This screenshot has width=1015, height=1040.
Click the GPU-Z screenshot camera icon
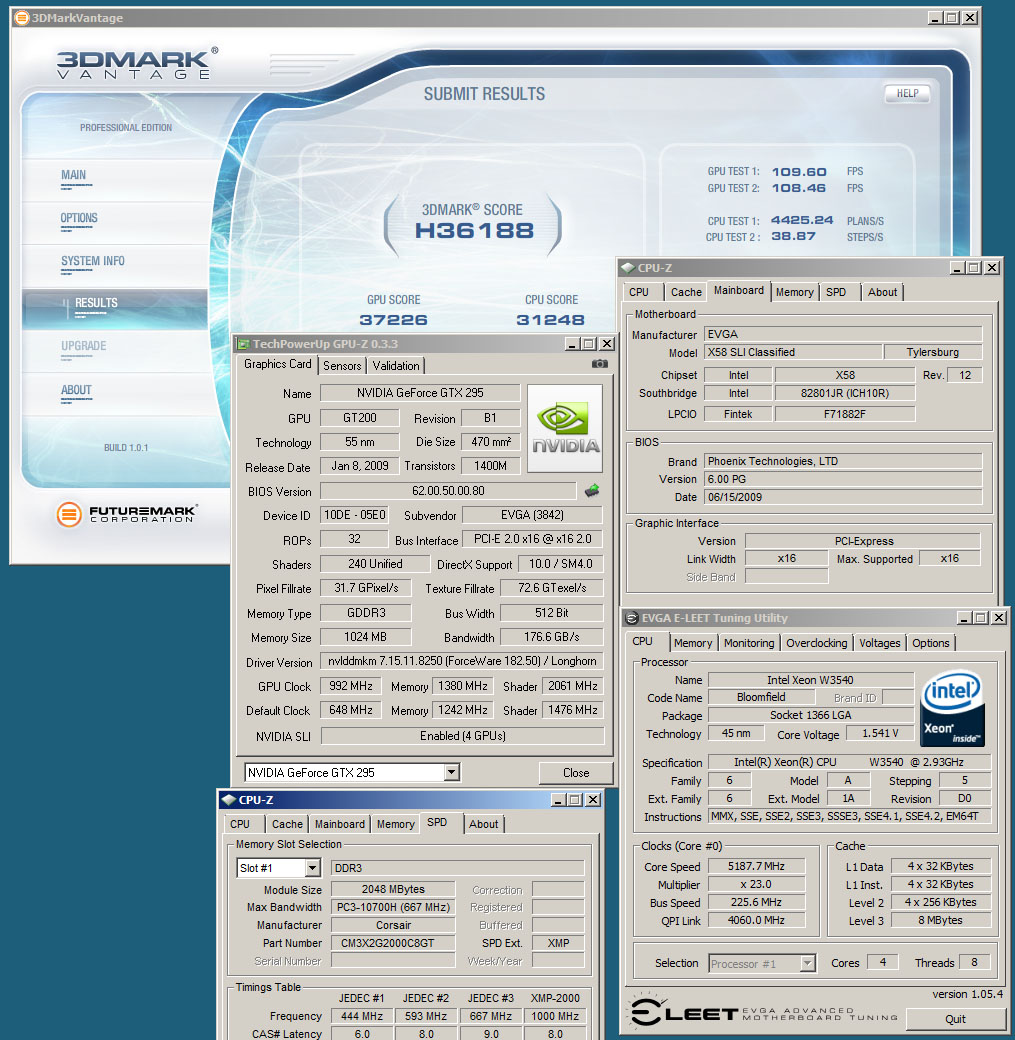(x=599, y=363)
